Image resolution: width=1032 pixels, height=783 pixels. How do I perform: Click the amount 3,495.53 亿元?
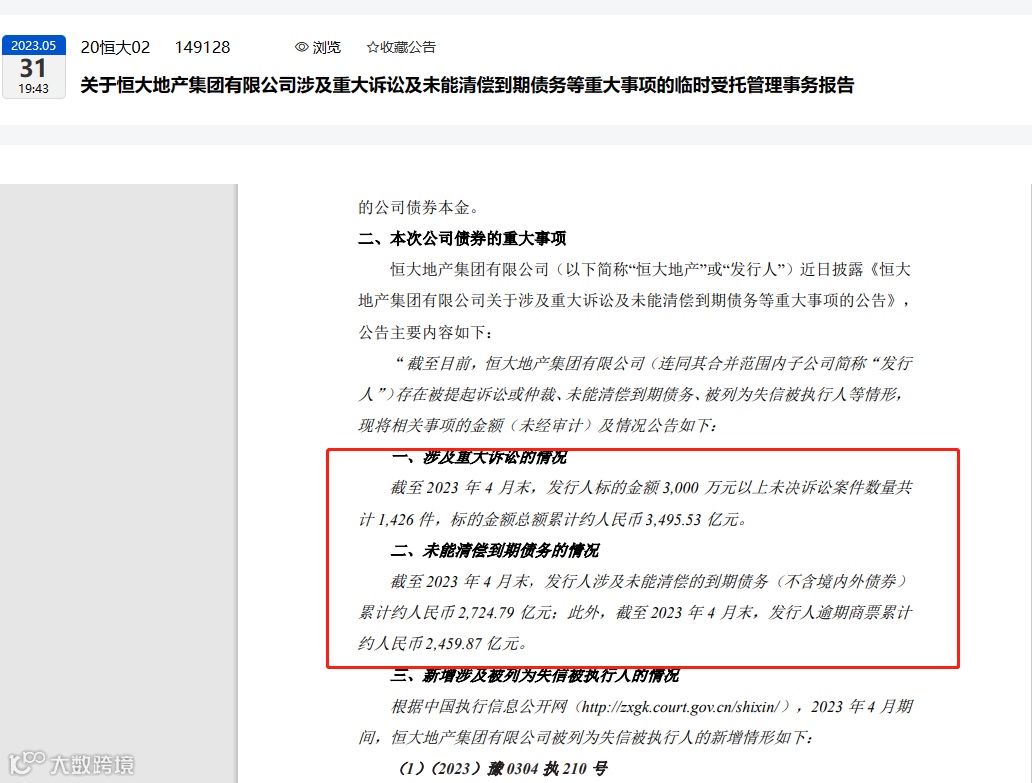tap(692, 519)
